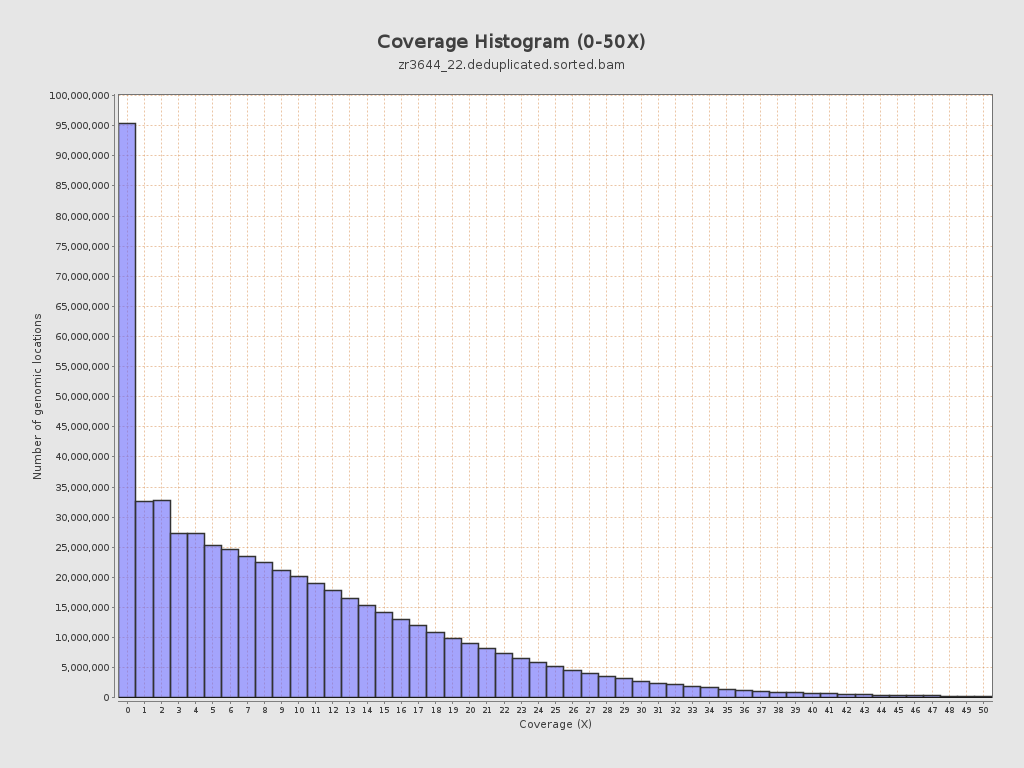Select the histogram bar at coverage 2
This screenshot has width=1024, height=768.
[x=162, y=599]
